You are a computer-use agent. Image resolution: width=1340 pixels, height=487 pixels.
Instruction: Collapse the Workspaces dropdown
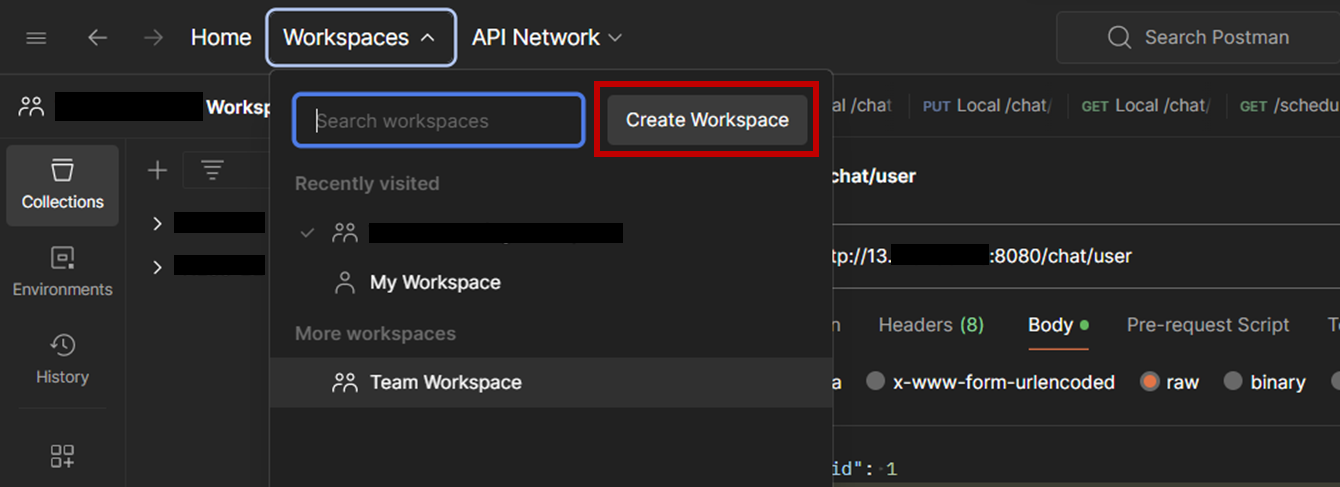361,38
